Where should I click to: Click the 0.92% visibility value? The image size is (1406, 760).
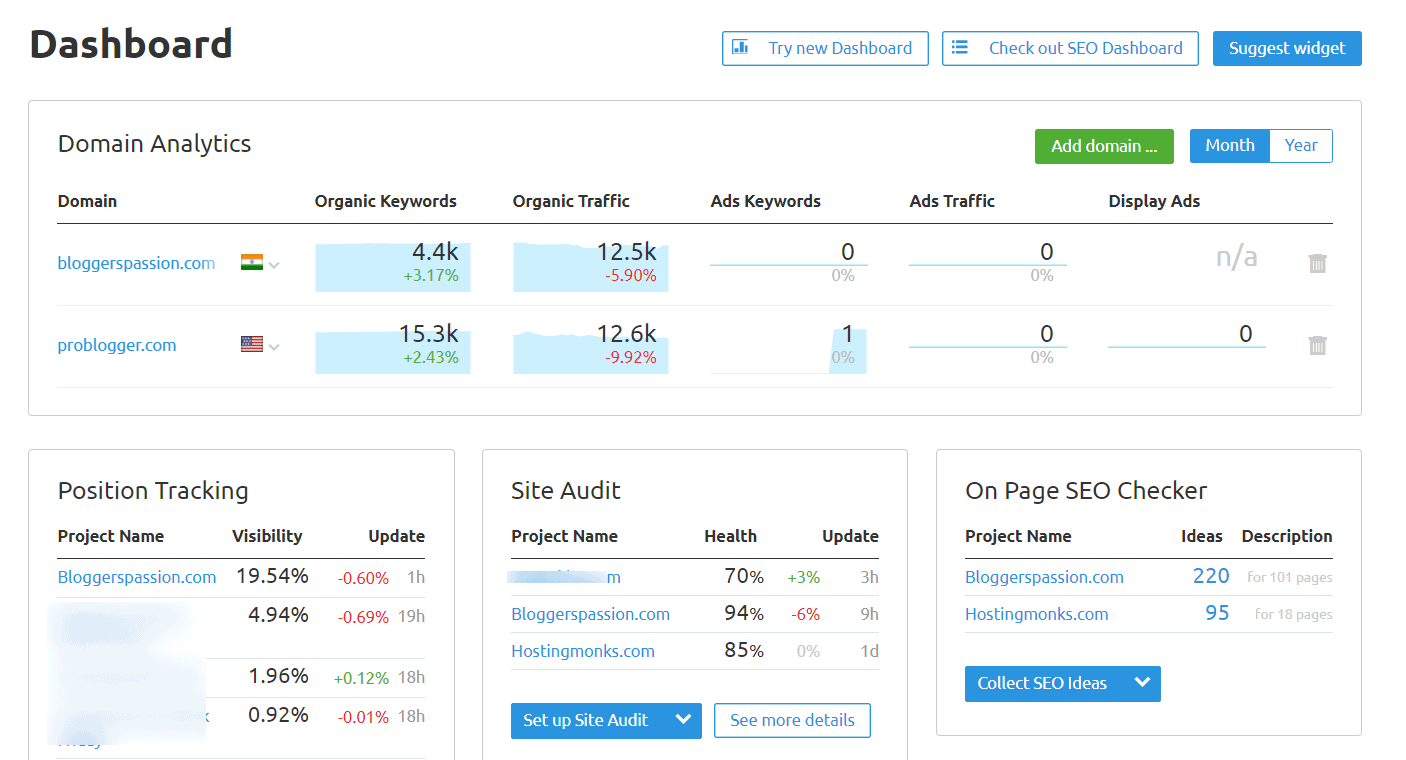[x=278, y=715]
